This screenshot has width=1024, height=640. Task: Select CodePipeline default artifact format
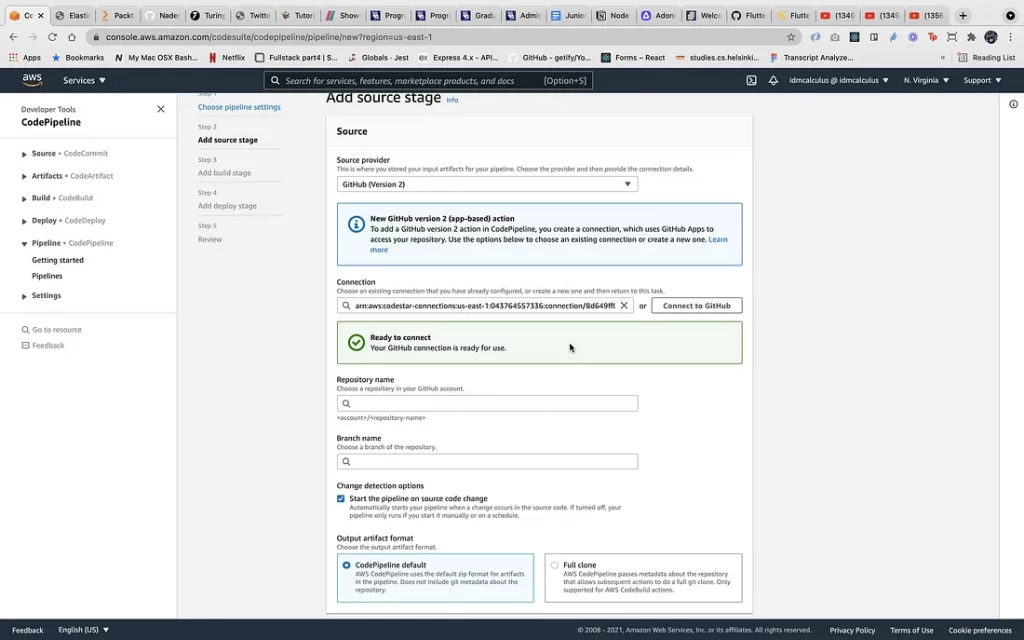[347, 565]
